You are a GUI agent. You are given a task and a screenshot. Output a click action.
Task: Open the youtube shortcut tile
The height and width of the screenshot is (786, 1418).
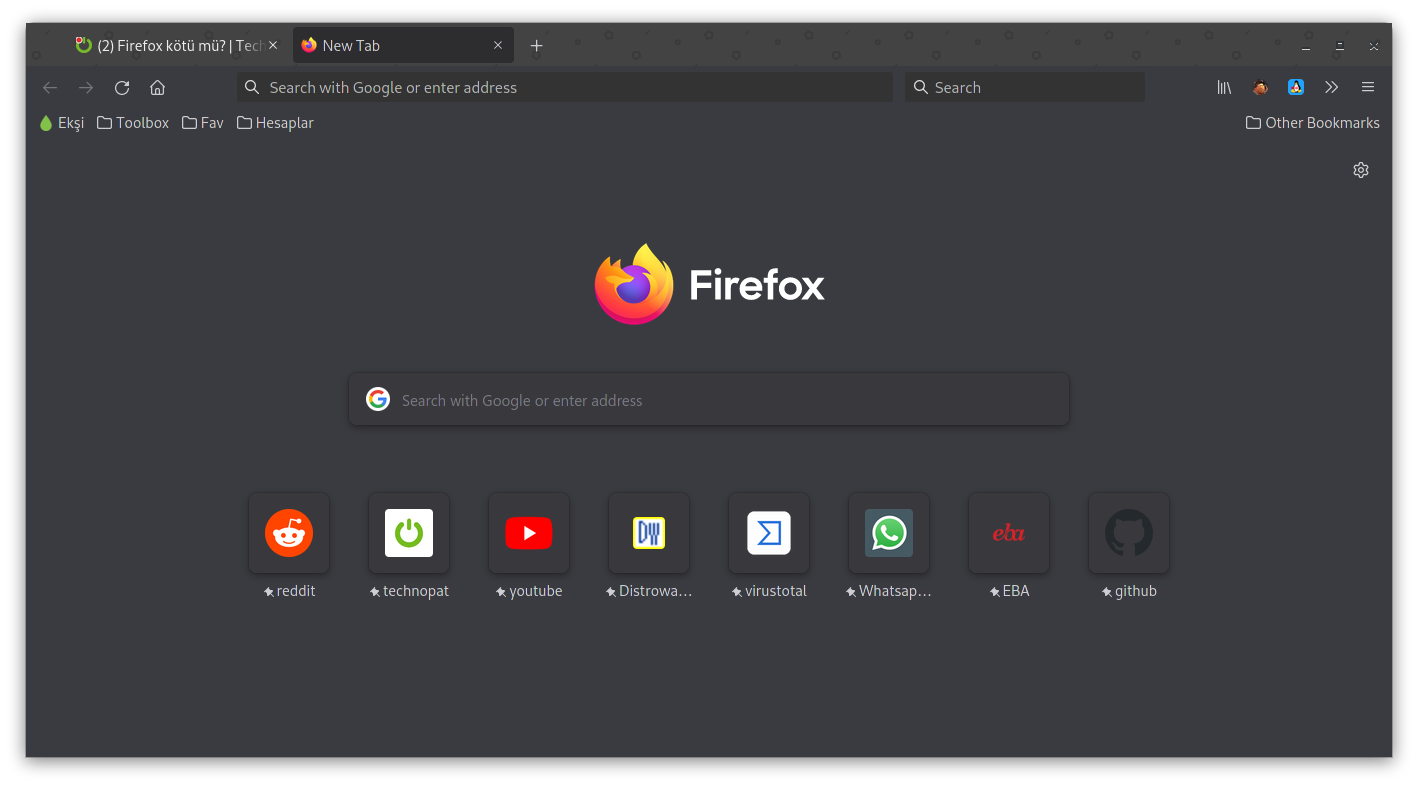(529, 533)
